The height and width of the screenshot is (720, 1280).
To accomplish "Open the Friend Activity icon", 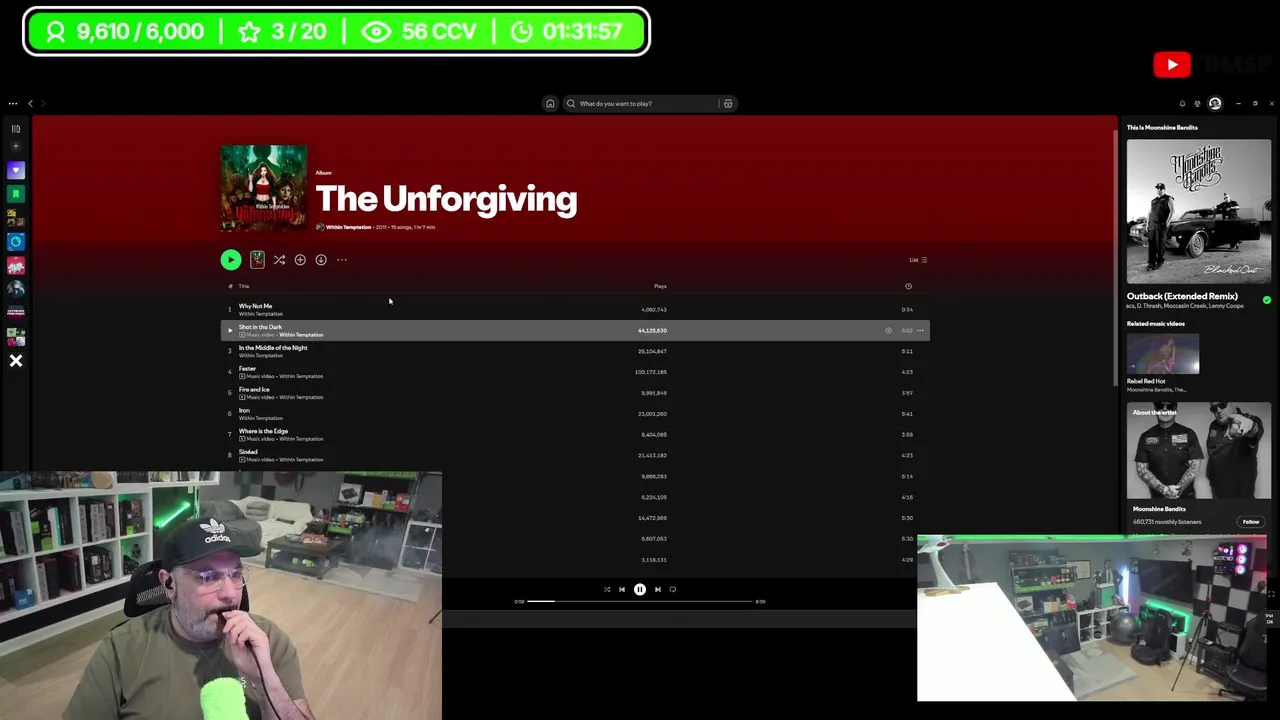I will (1197, 104).
